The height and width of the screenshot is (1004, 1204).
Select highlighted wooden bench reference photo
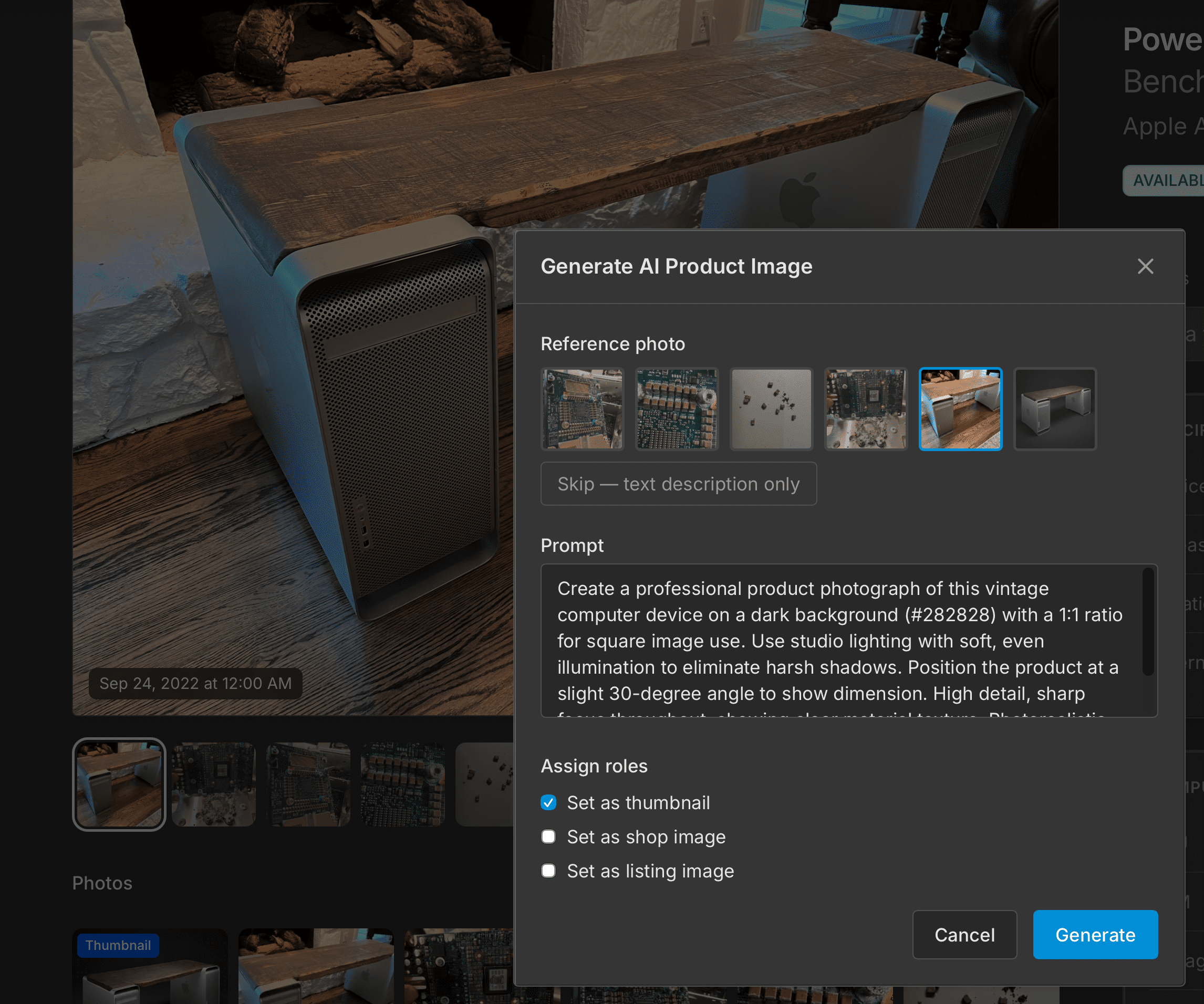pyautogui.click(x=960, y=409)
